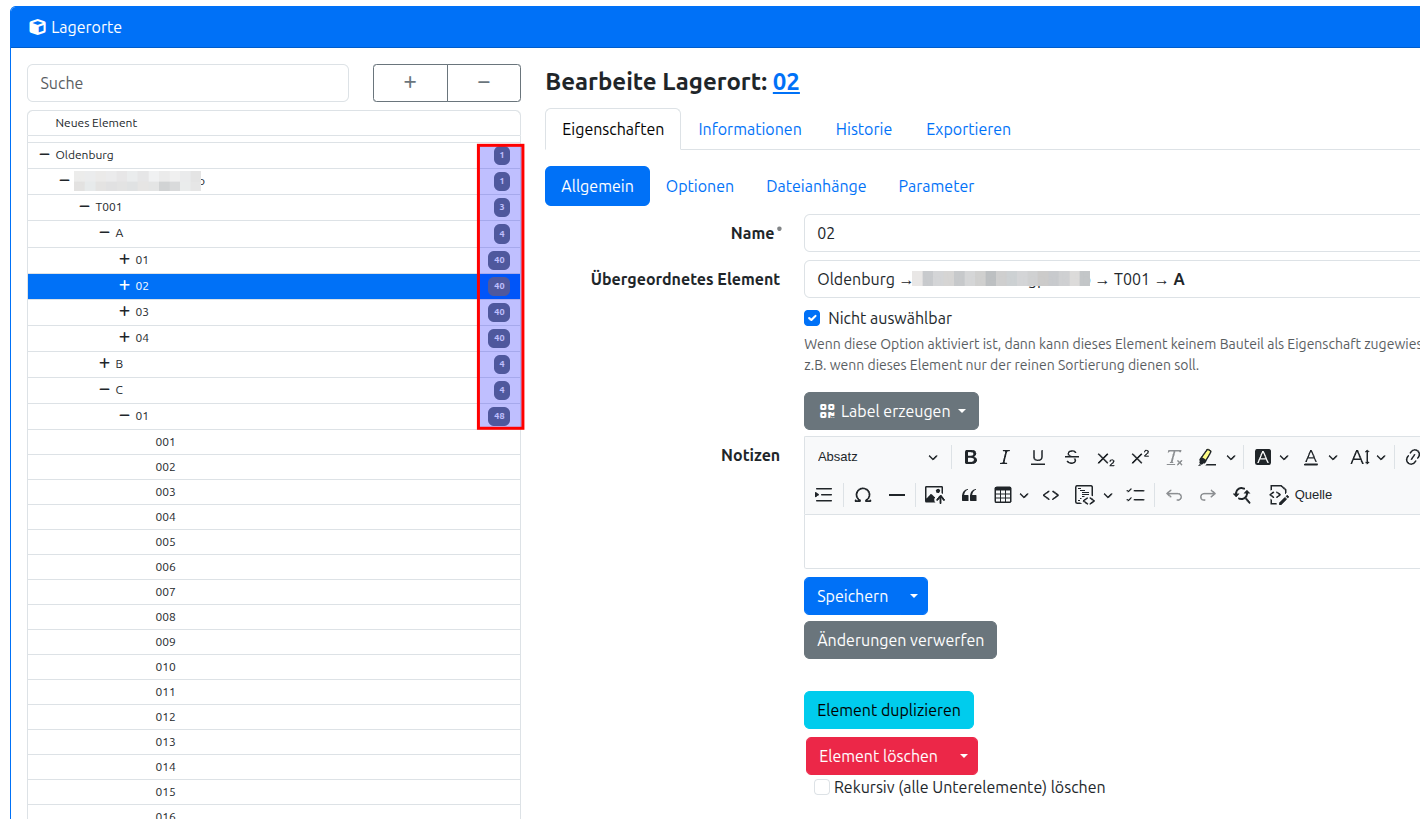1420x819 pixels.
Task: Open the Absatz paragraph style dropdown
Action: click(x=877, y=457)
